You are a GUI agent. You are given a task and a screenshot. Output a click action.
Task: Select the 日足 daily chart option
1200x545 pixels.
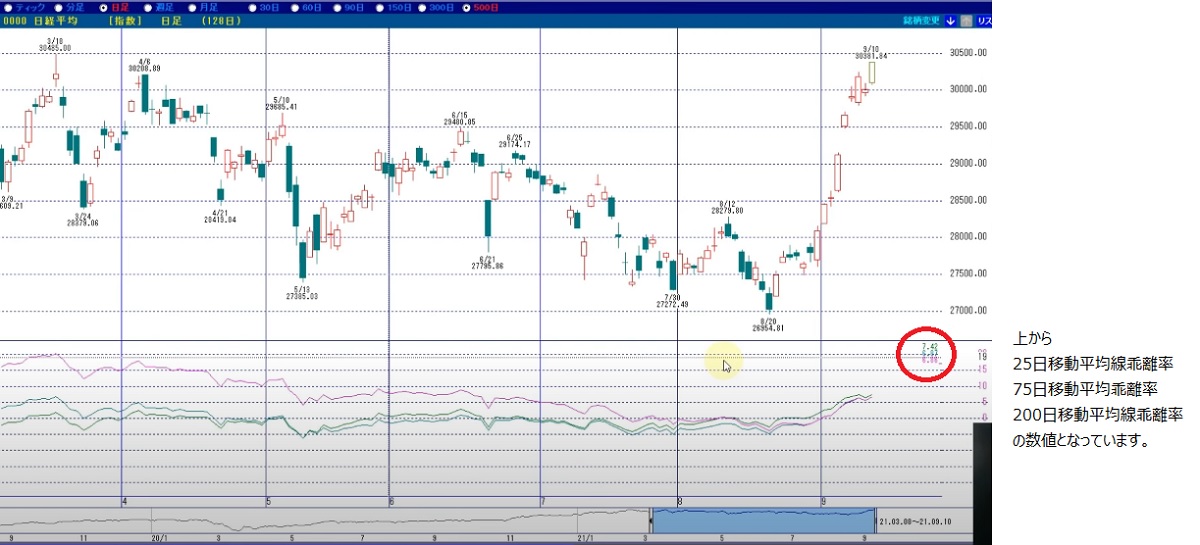pos(103,7)
